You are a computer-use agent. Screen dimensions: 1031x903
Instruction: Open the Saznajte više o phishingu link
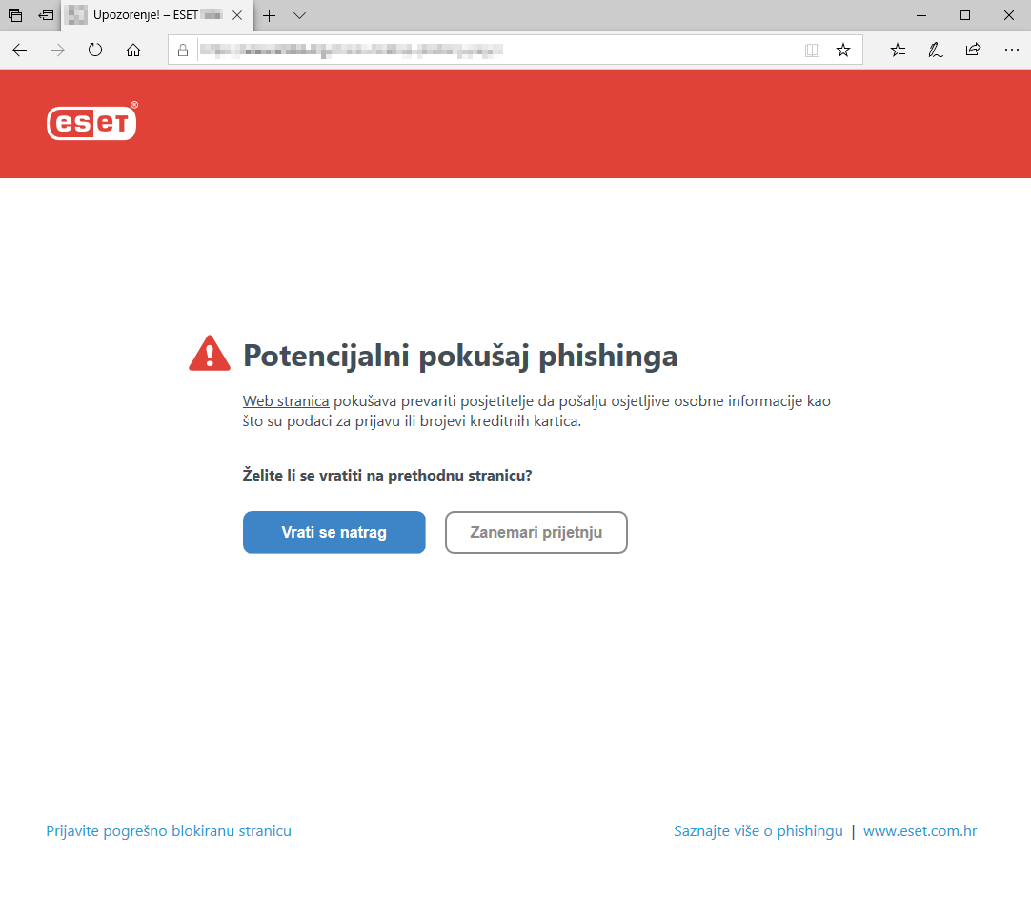758,830
